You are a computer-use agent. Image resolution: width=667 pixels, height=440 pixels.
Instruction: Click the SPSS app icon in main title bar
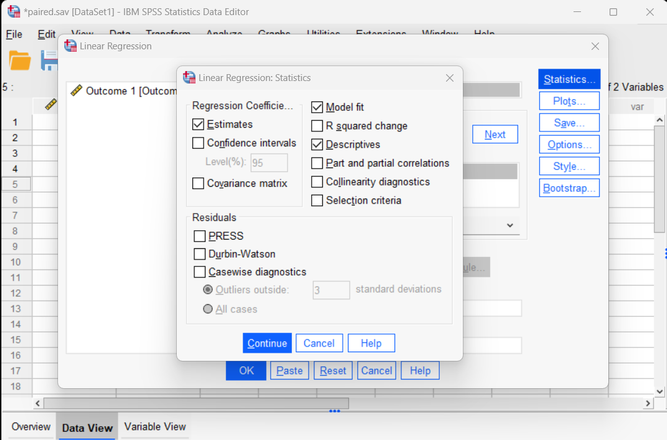(x=14, y=11)
